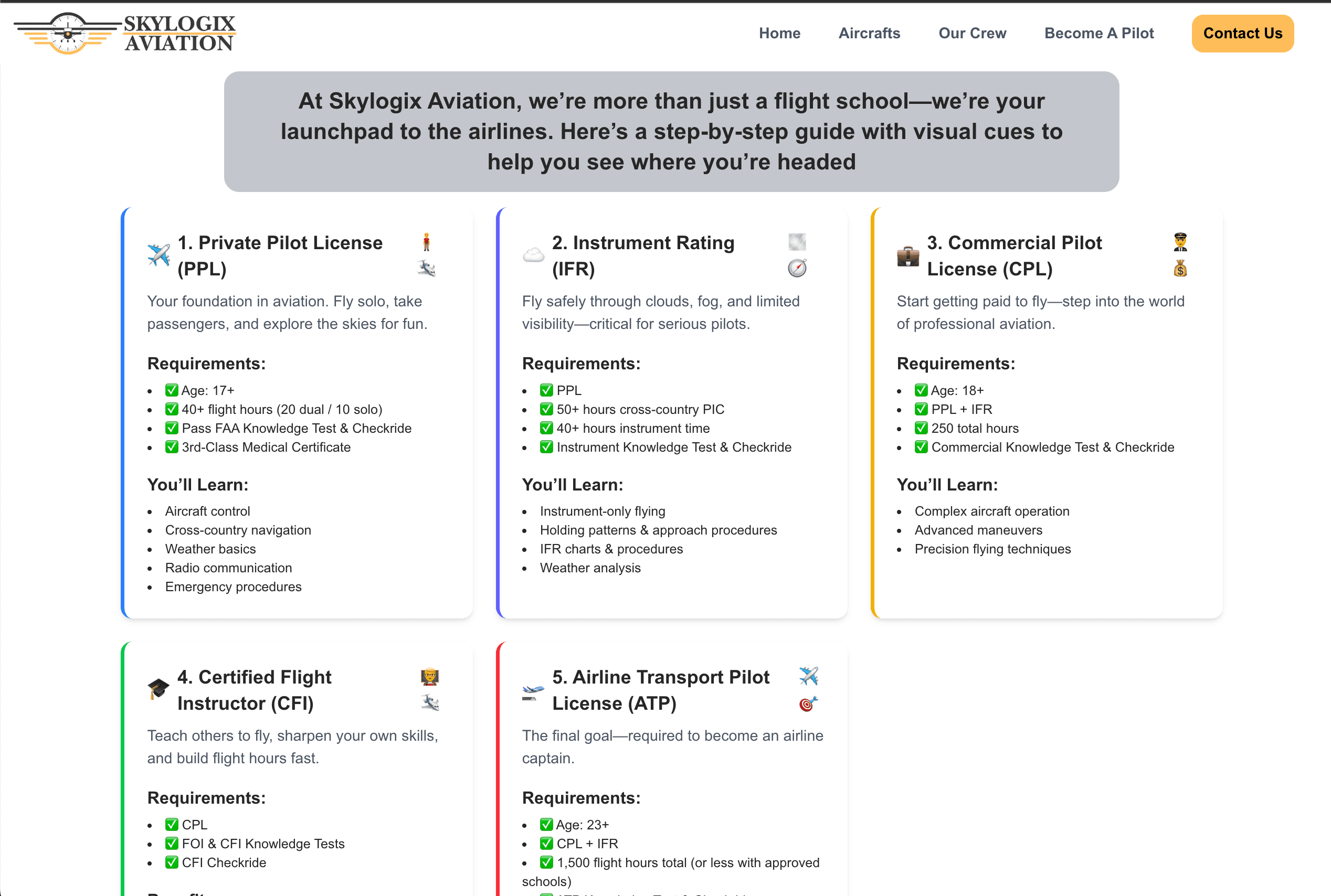Click the check beside Age: 23+
This screenshot has height=896, width=1331.
point(546,824)
